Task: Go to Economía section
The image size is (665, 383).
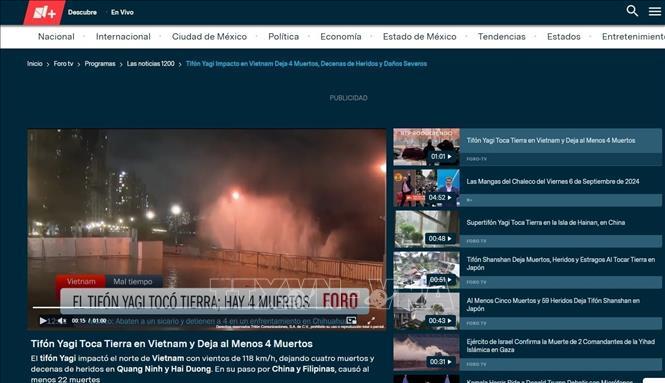Action: coord(341,37)
